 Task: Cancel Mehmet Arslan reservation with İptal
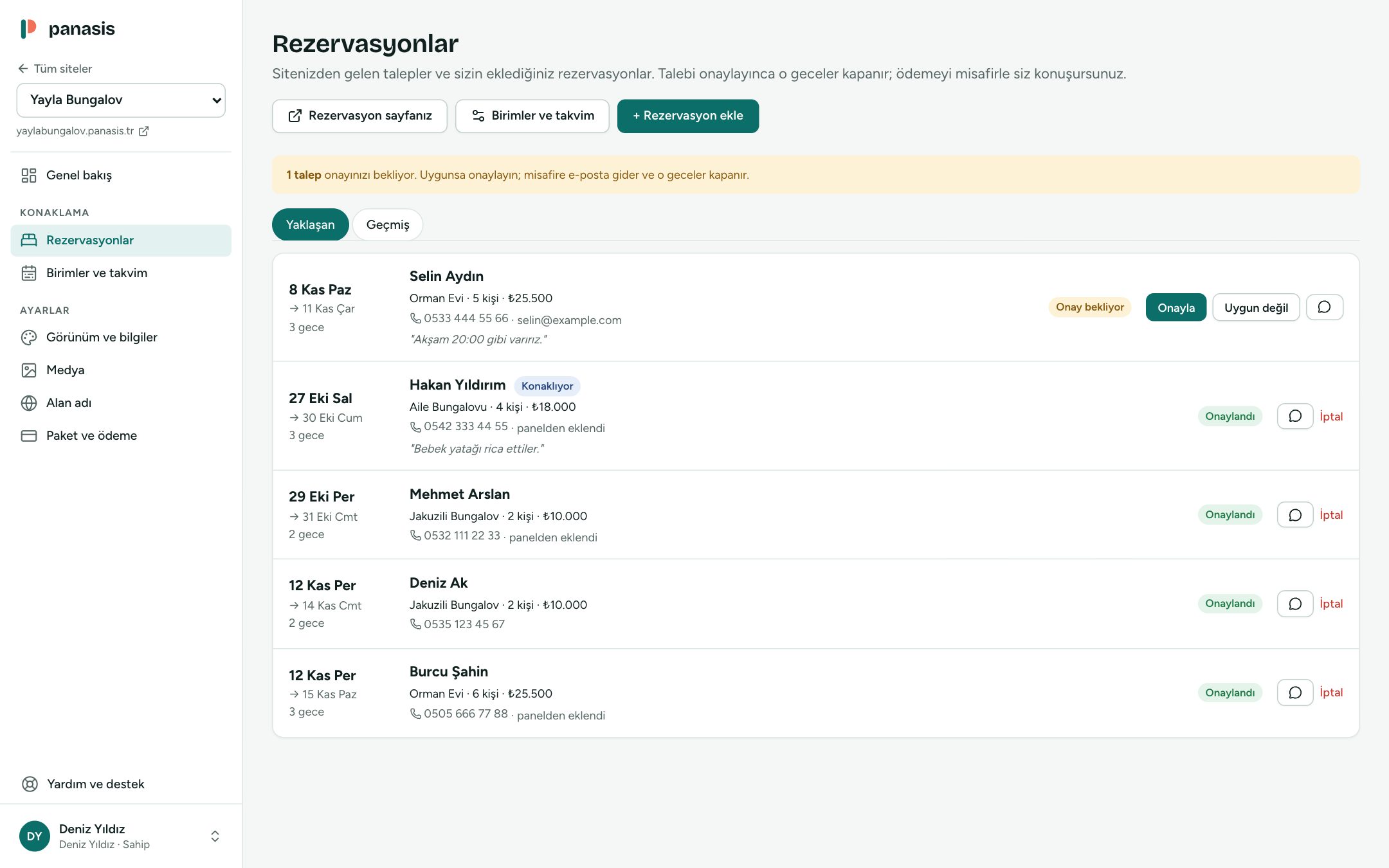pyautogui.click(x=1331, y=515)
